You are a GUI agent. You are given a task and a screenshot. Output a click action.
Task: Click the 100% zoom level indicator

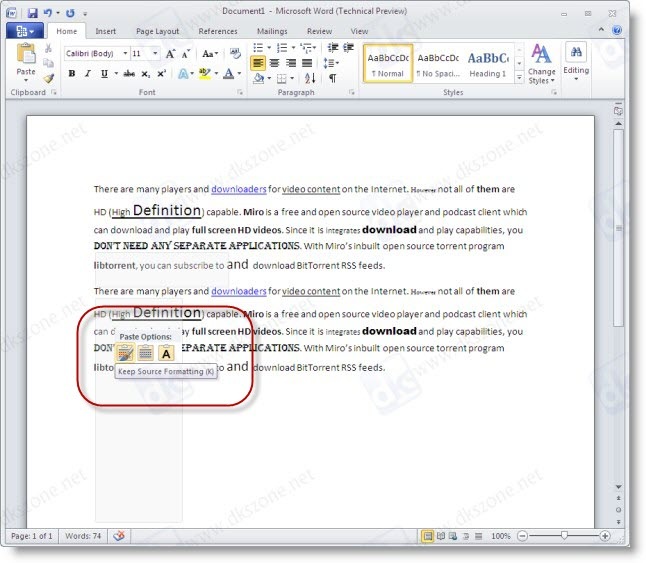(x=501, y=536)
